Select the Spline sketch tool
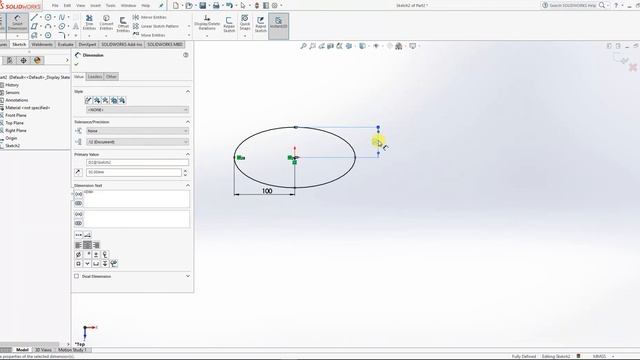640x360 pixels. [x=62, y=17]
